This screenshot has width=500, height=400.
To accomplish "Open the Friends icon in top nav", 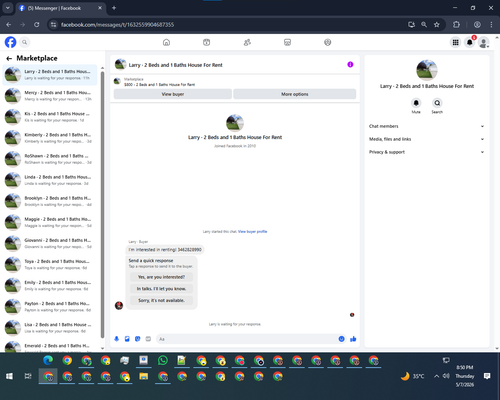I will point(247,42).
